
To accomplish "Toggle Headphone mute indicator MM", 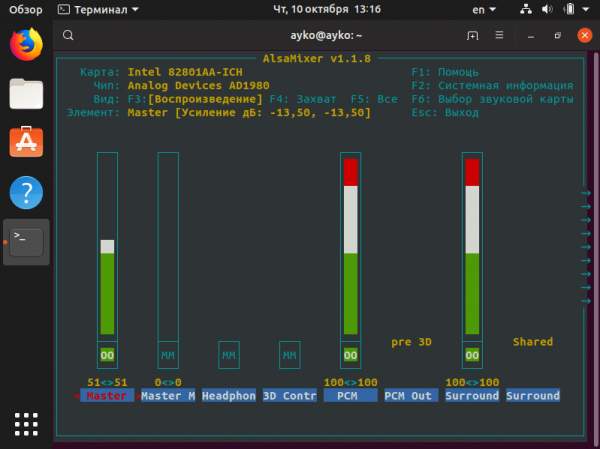I will [229, 355].
